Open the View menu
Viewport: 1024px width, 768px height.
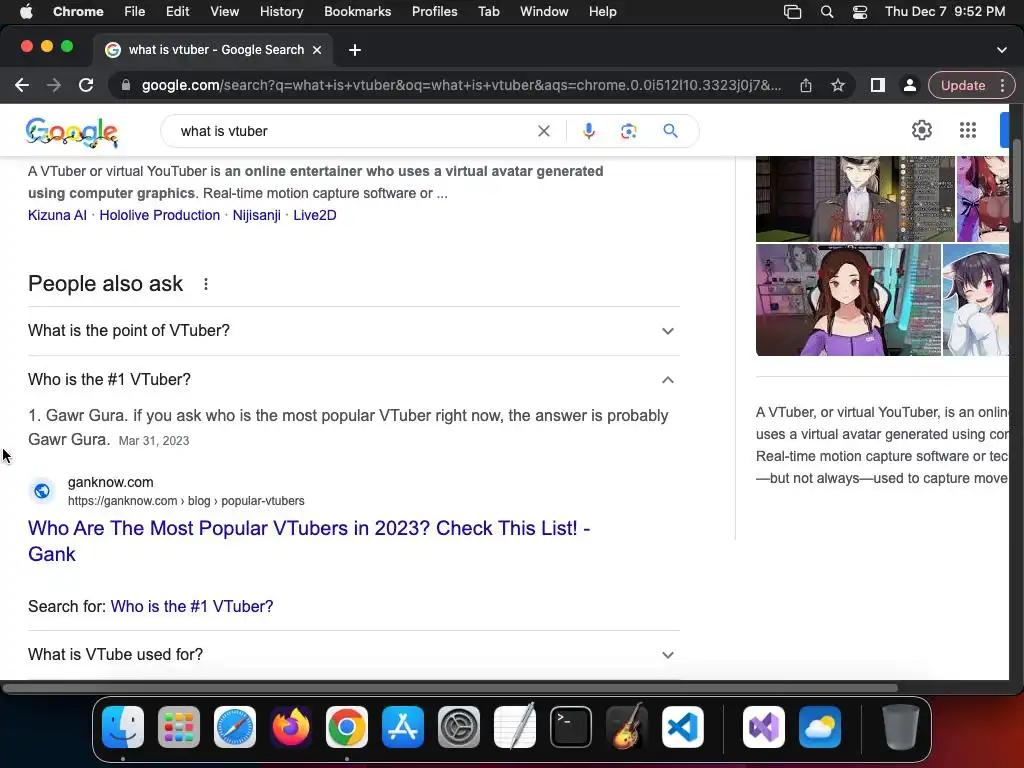click(224, 11)
